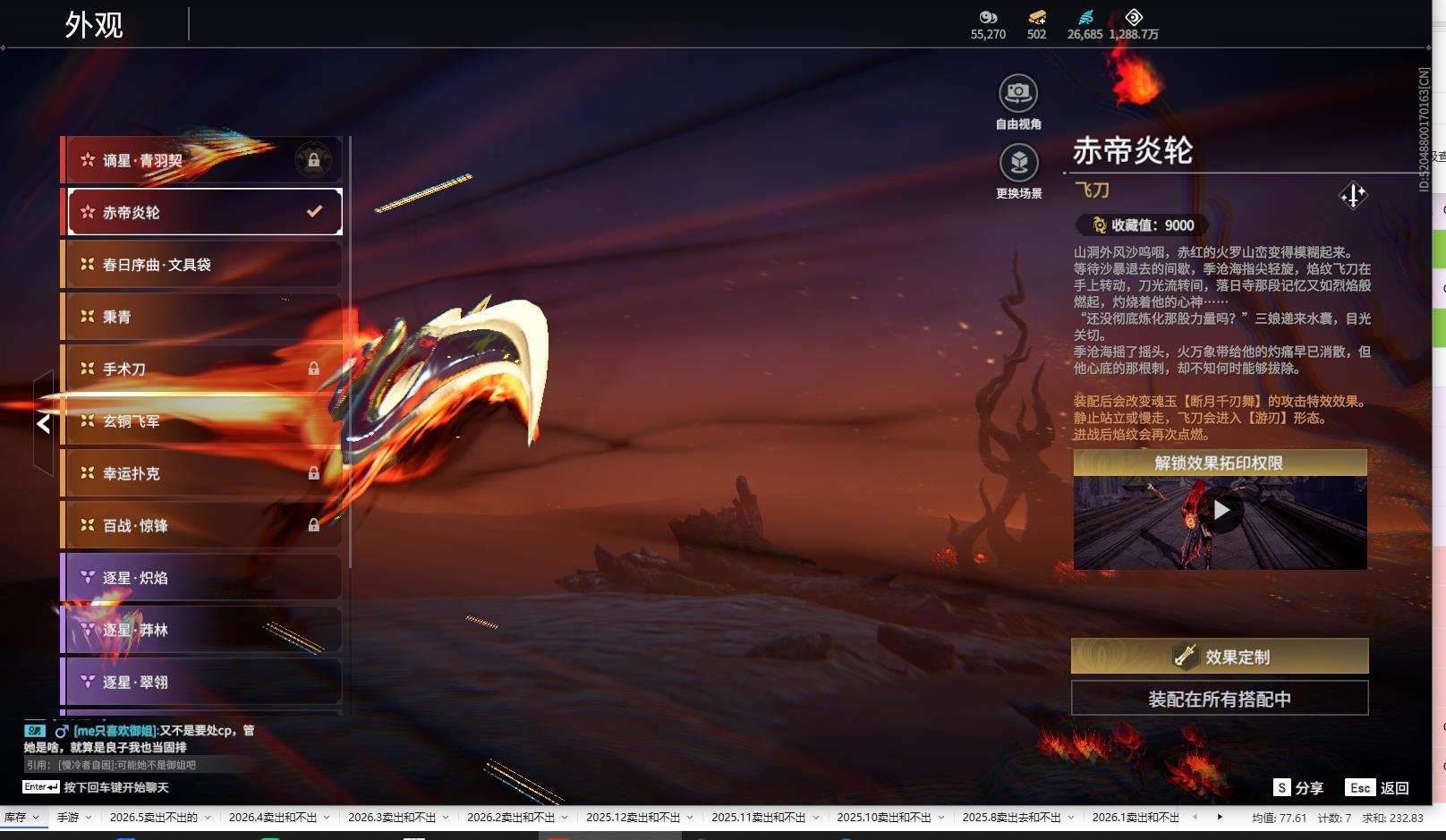Image resolution: width=1446 pixels, height=840 pixels.
Task: Open dropdown of 2025.10卖出和不出 sheet tab
Action: [x=941, y=818]
